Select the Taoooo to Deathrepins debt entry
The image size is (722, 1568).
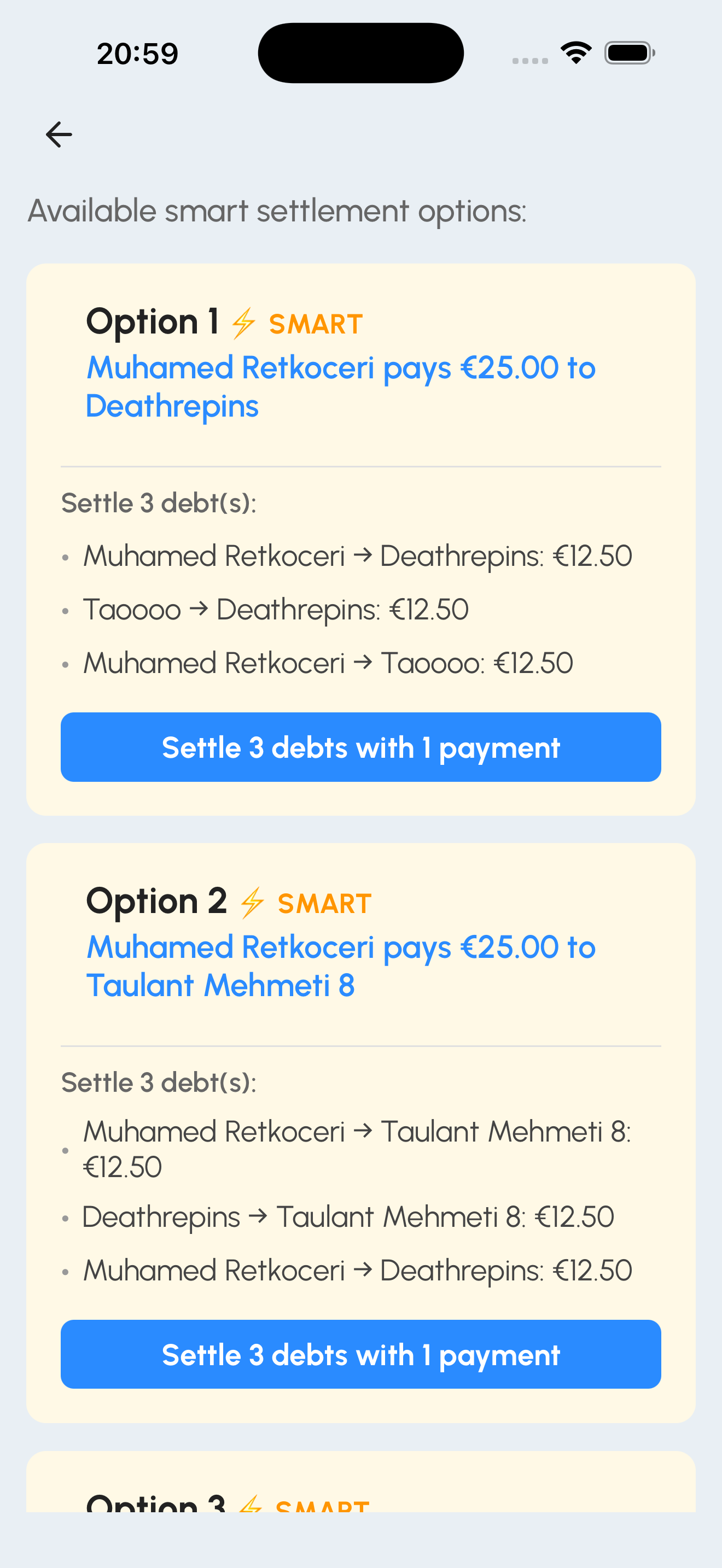pyautogui.click(x=275, y=608)
